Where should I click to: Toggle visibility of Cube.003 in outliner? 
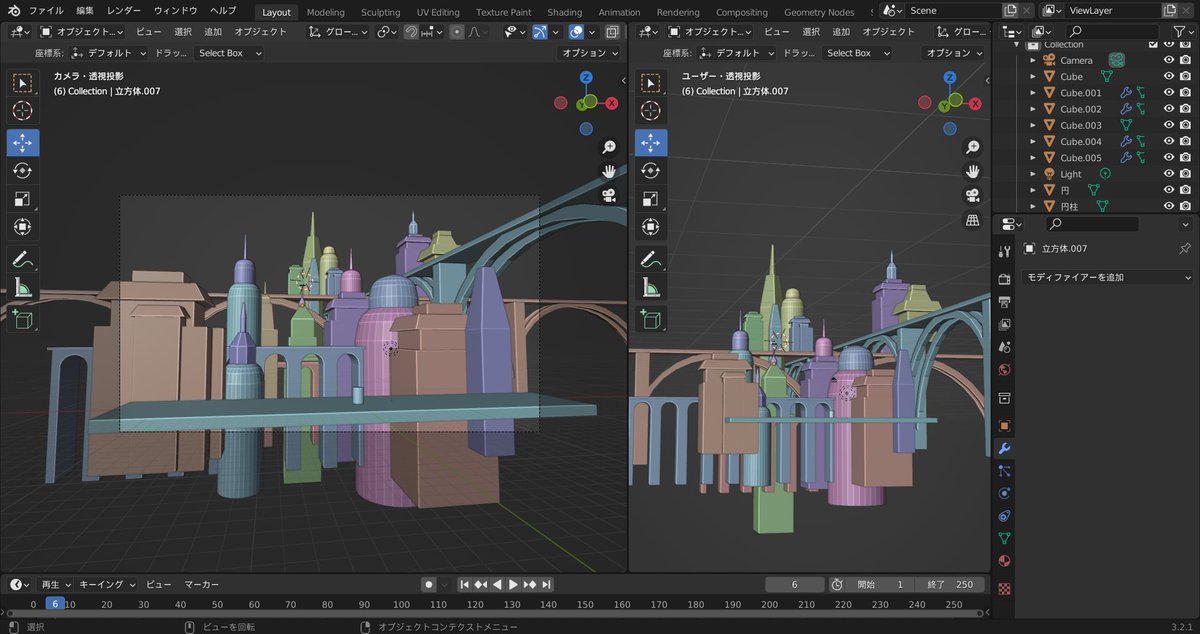(1168, 125)
